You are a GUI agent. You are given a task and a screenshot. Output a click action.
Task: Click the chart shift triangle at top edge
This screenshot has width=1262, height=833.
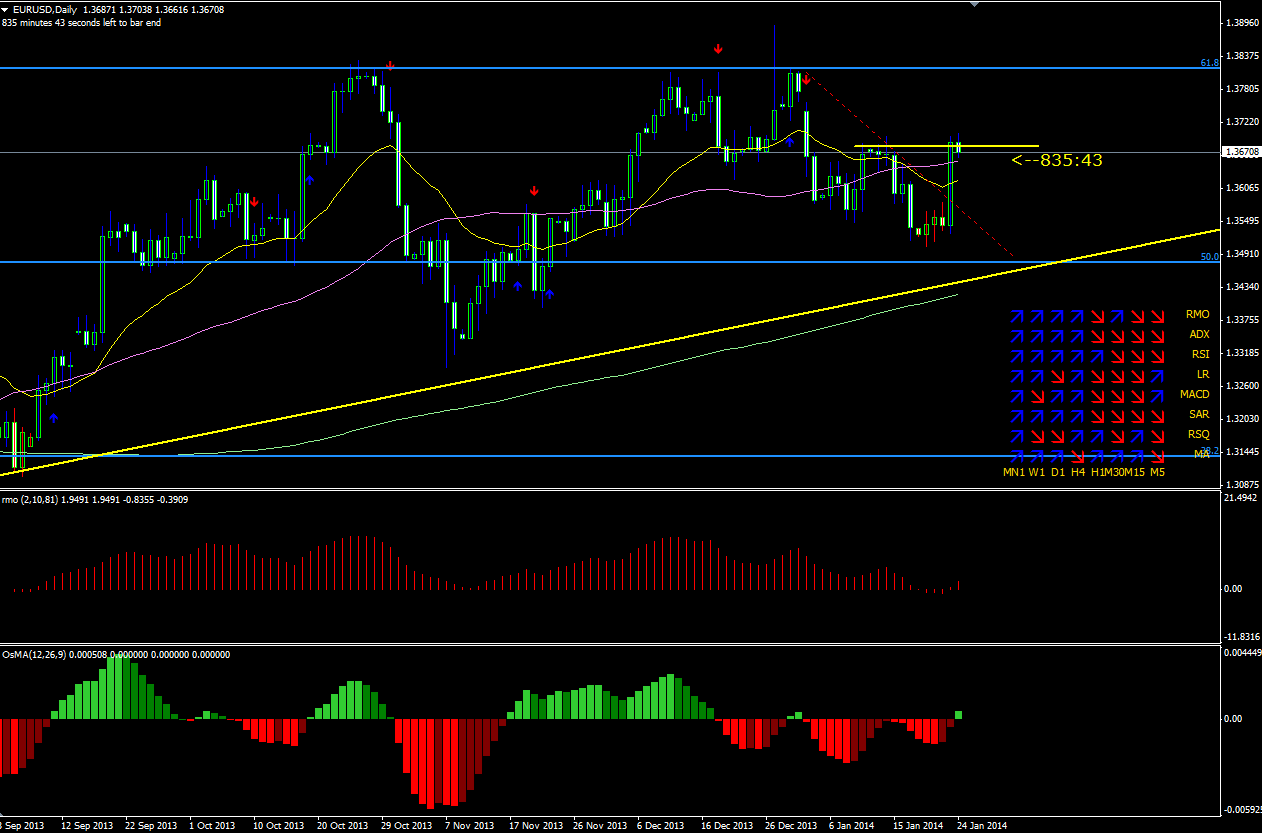976,5
